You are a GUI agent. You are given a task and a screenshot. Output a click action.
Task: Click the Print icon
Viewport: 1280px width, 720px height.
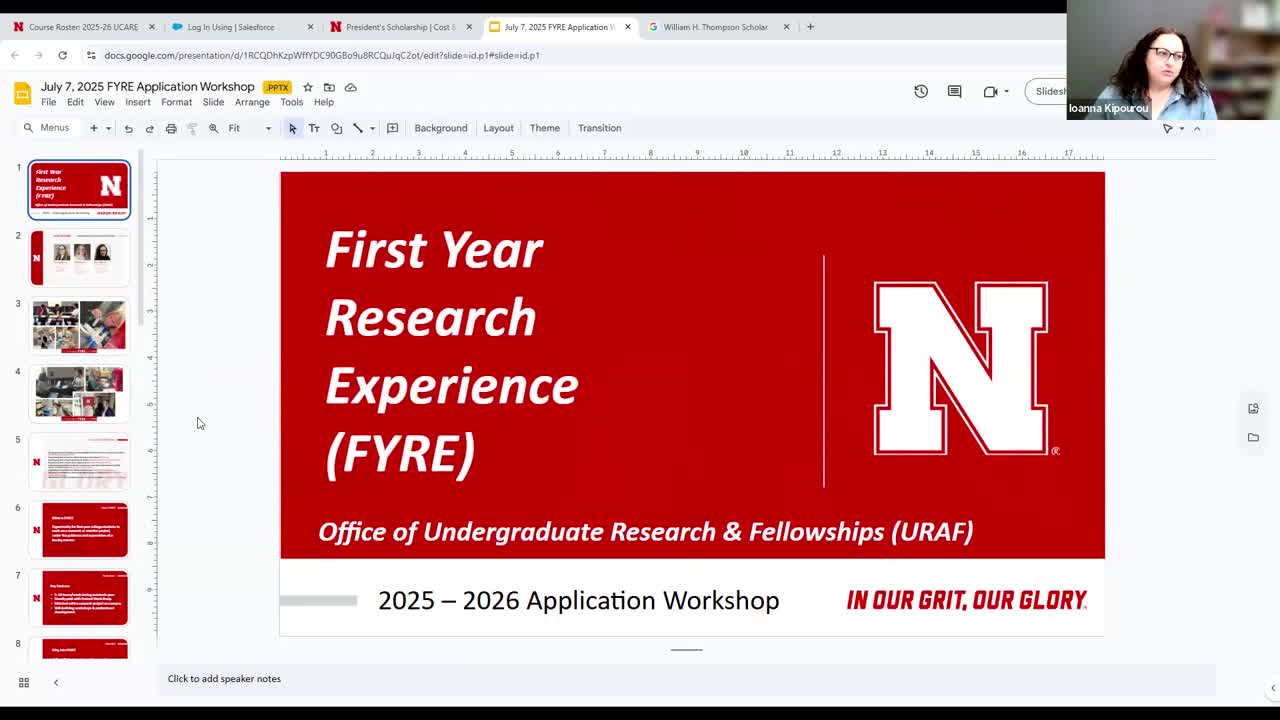[x=171, y=128]
